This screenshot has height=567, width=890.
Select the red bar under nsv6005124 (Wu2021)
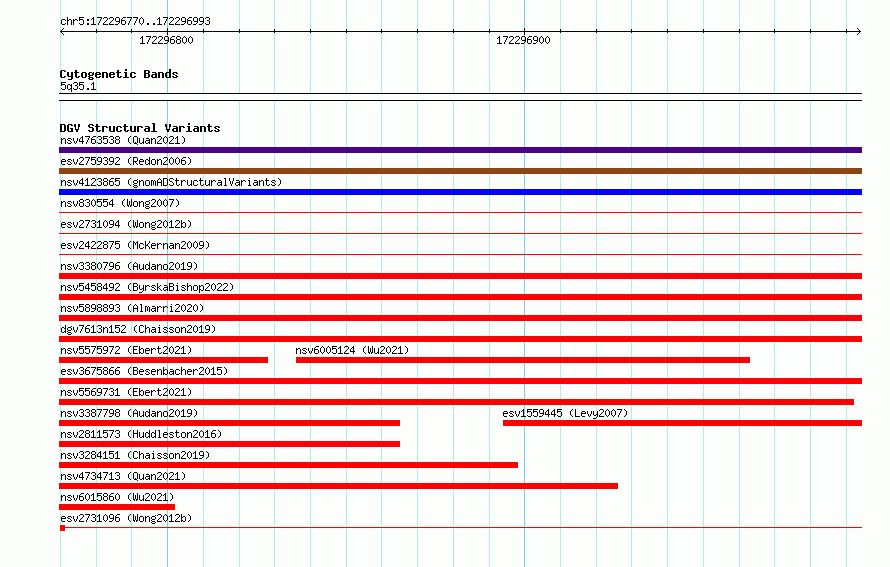(523, 360)
